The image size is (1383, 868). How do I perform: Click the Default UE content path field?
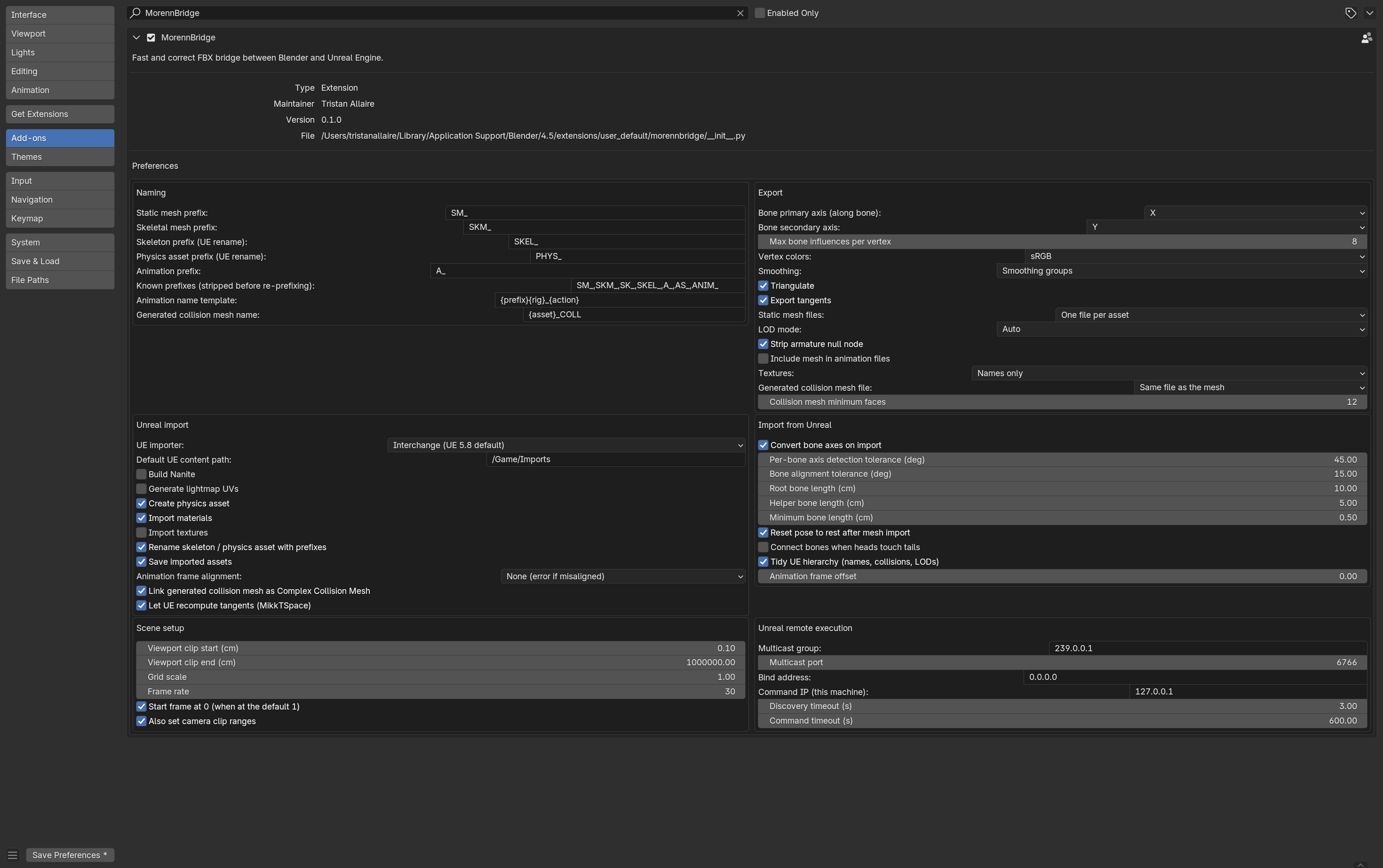click(615, 459)
